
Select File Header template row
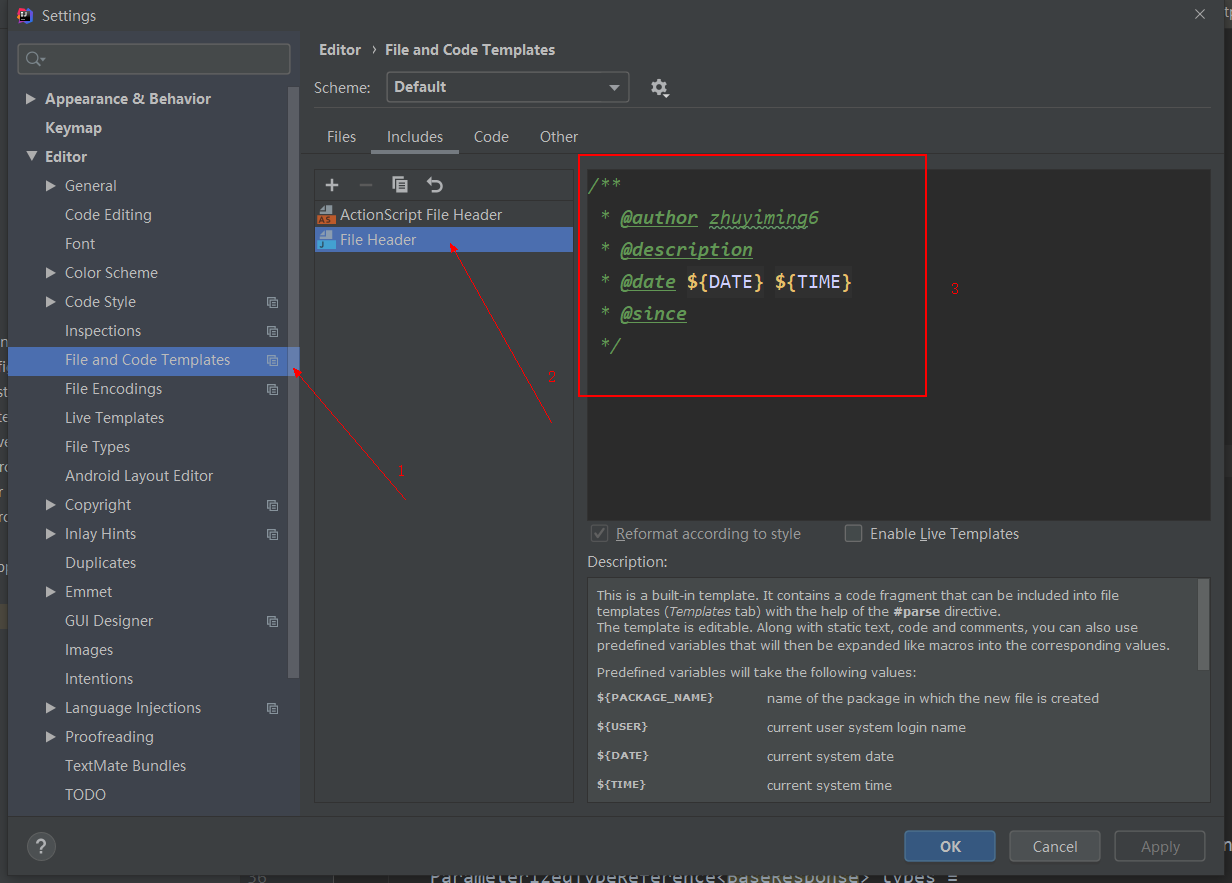tap(444, 240)
